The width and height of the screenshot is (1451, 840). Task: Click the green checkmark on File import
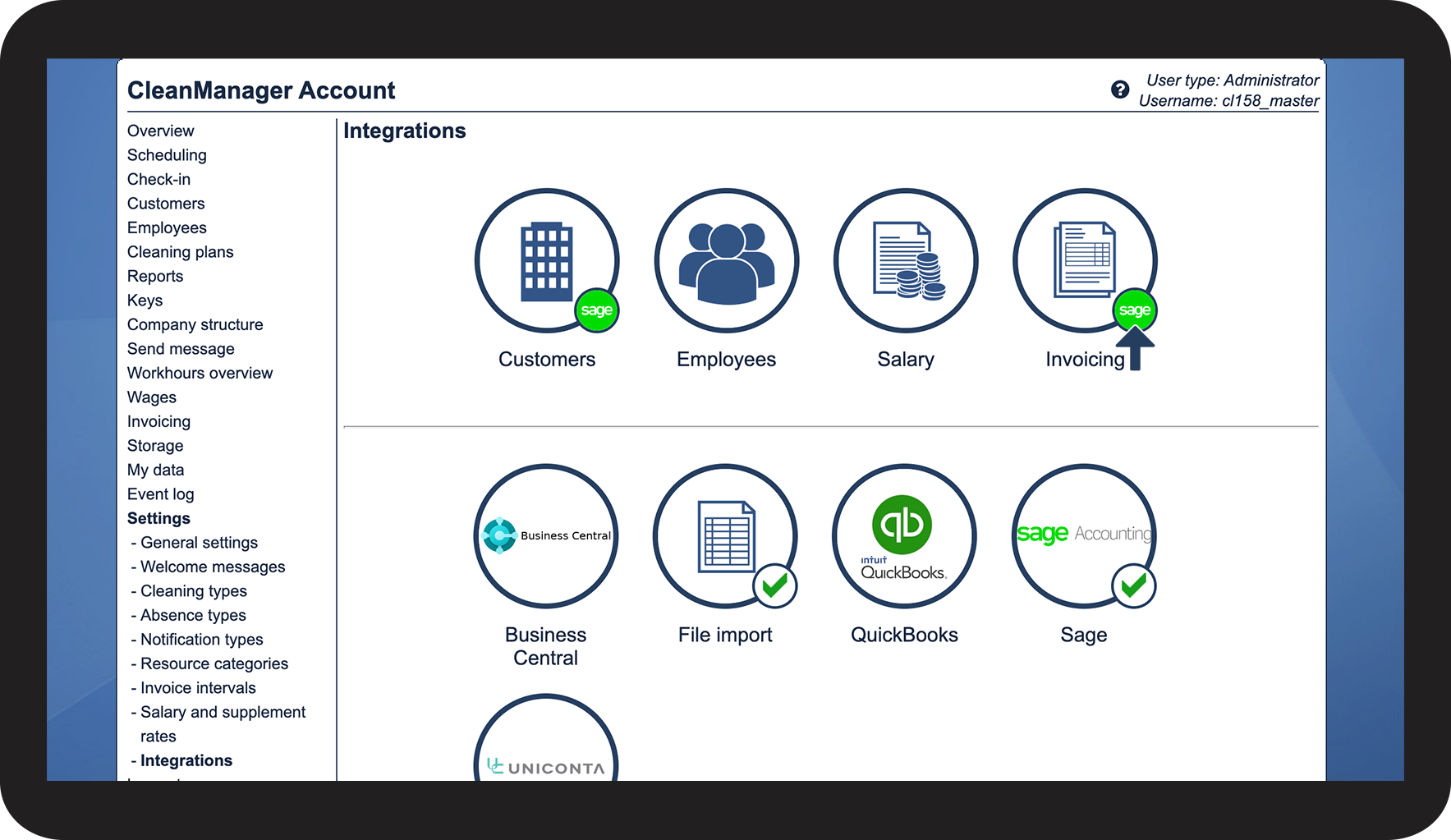775,585
